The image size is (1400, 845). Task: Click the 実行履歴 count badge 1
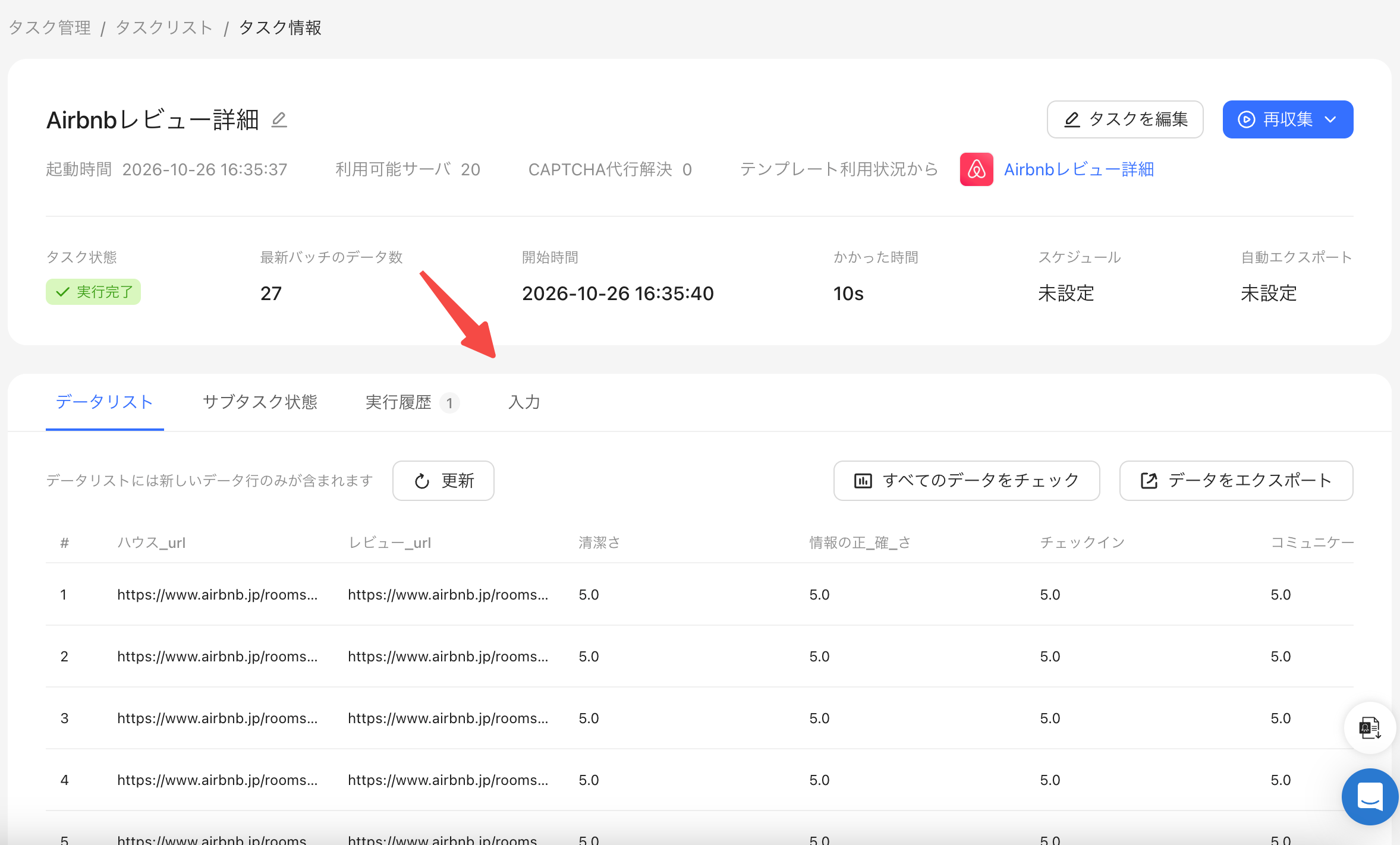(x=449, y=403)
